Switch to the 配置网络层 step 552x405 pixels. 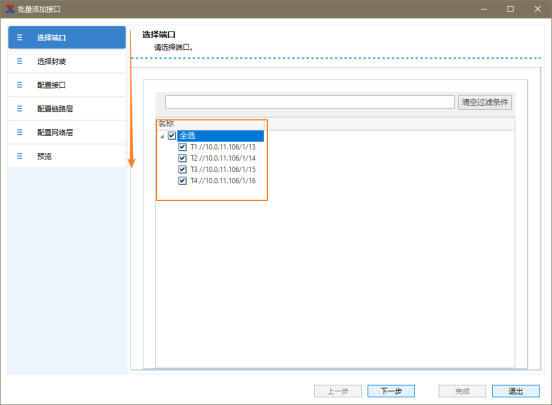tap(67, 132)
